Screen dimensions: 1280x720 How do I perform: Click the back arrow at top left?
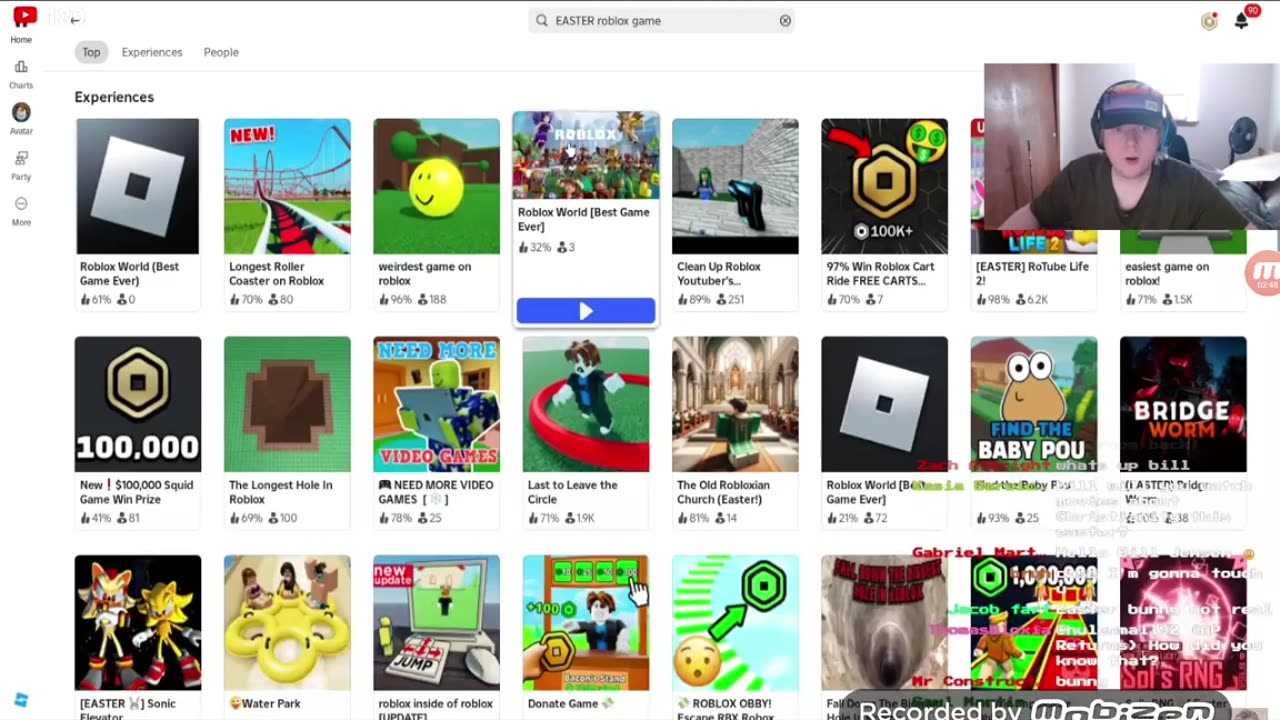coord(75,20)
